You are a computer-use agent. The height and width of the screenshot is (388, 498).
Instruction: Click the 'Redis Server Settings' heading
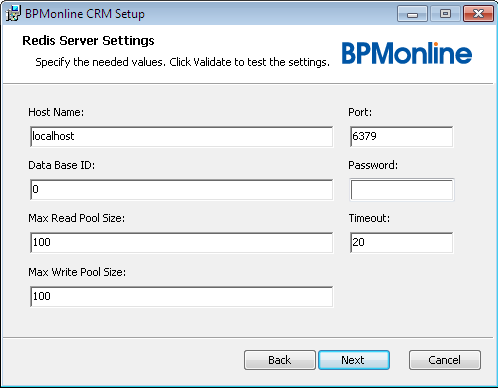pyautogui.click(x=88, y=41)
